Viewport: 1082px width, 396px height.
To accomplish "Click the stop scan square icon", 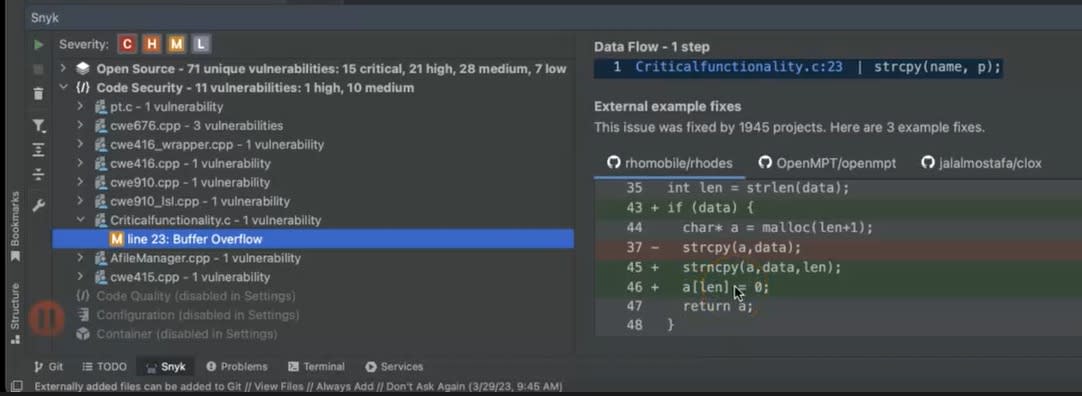I will pyautogui.click(x=39, y=70).
